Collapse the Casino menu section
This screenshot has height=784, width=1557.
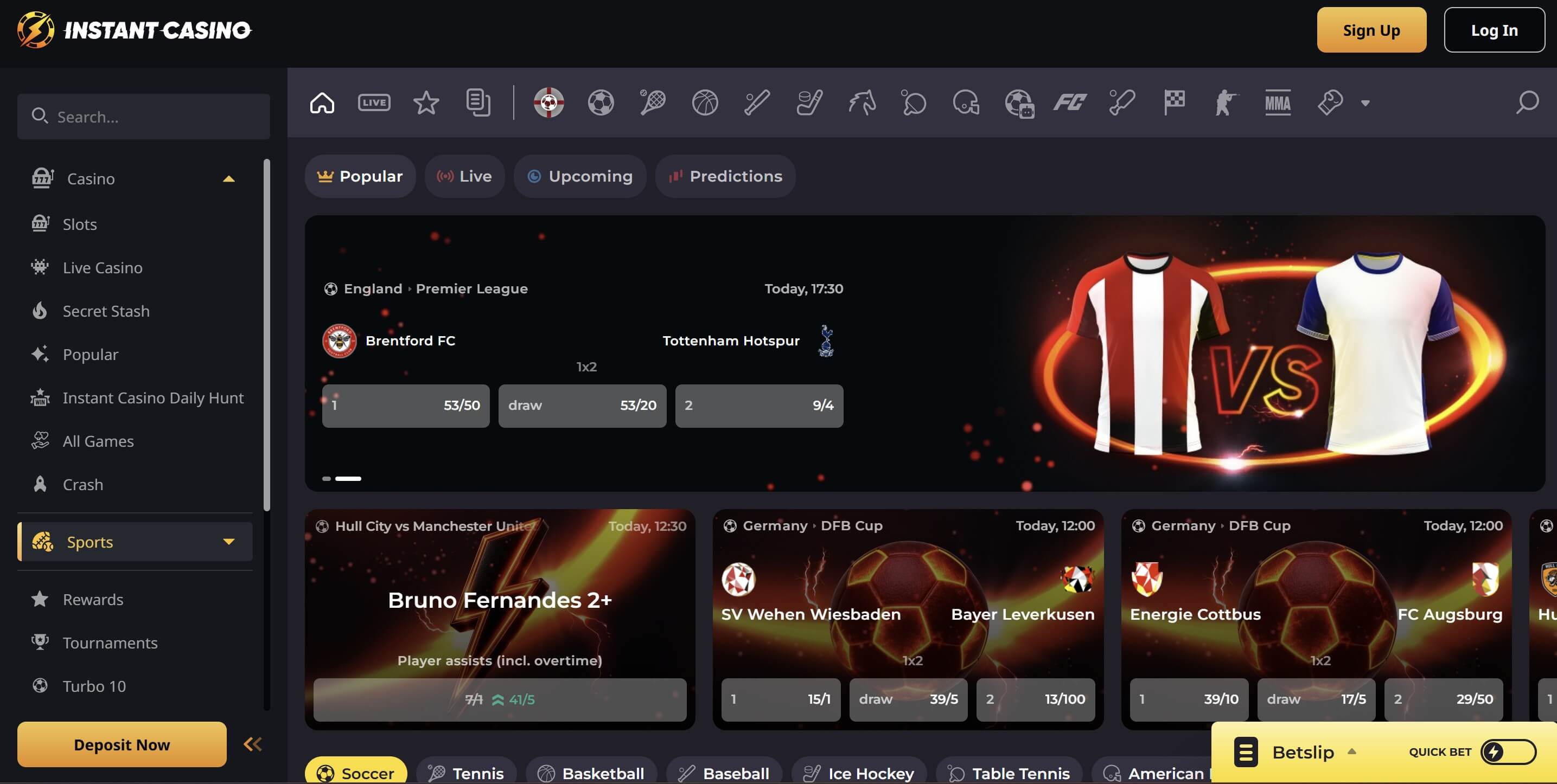[x=228, y=179]
